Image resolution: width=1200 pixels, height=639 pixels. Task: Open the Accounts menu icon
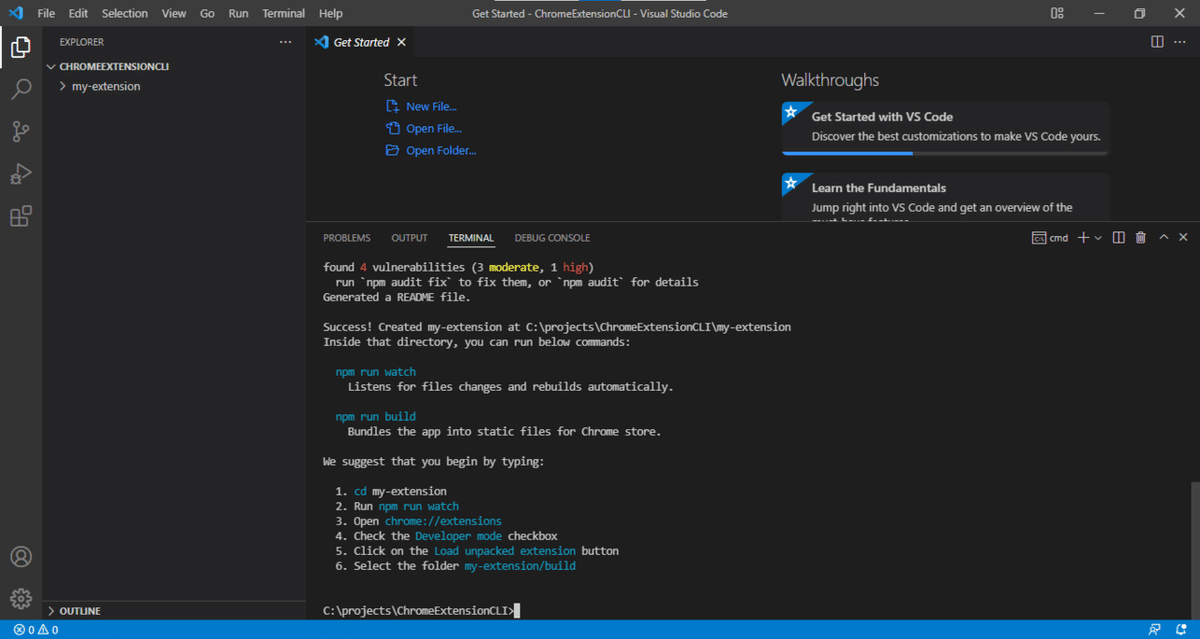[x=20, y=556]
